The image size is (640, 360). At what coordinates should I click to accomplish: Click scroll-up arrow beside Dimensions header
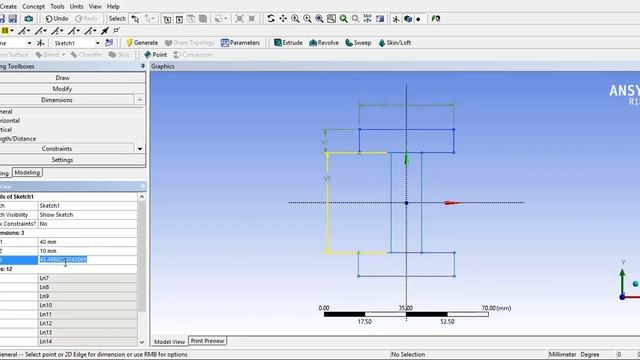pos(140,100)
